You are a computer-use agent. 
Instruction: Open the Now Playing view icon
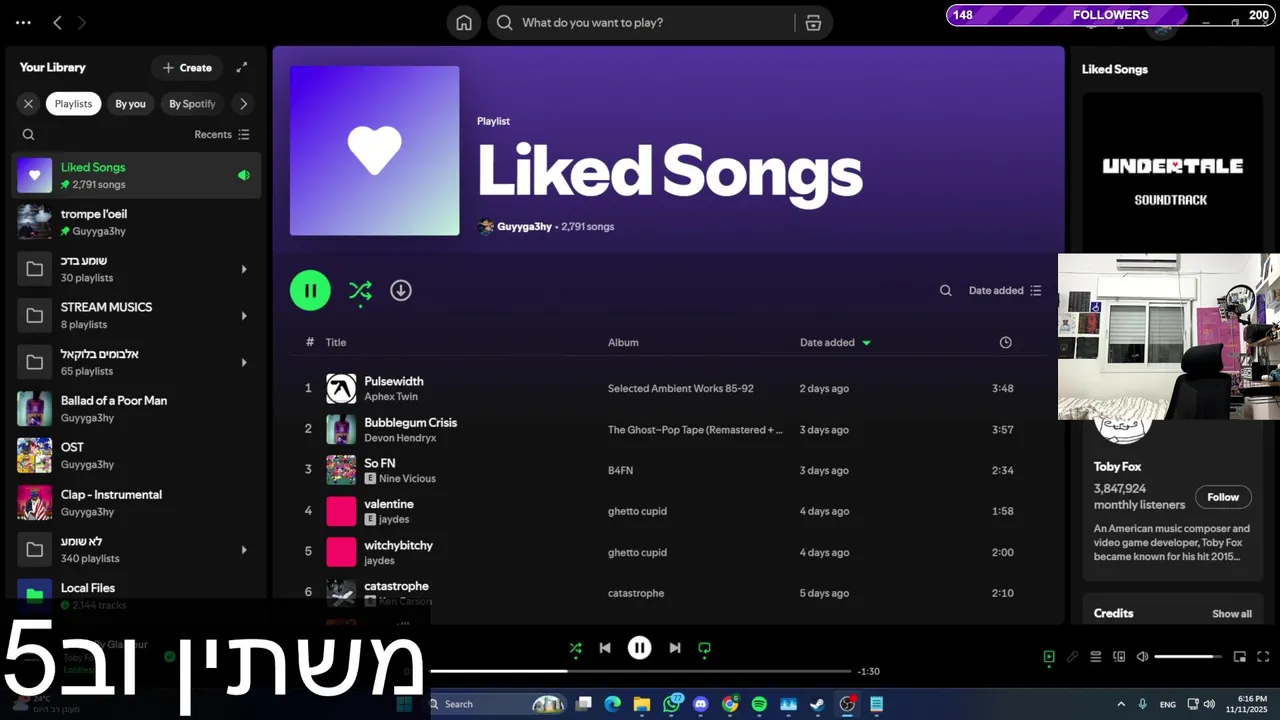[x=1049, y=657]
